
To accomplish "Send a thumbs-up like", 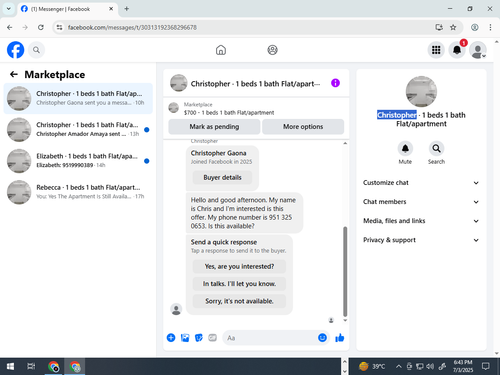I will point(340,338).
